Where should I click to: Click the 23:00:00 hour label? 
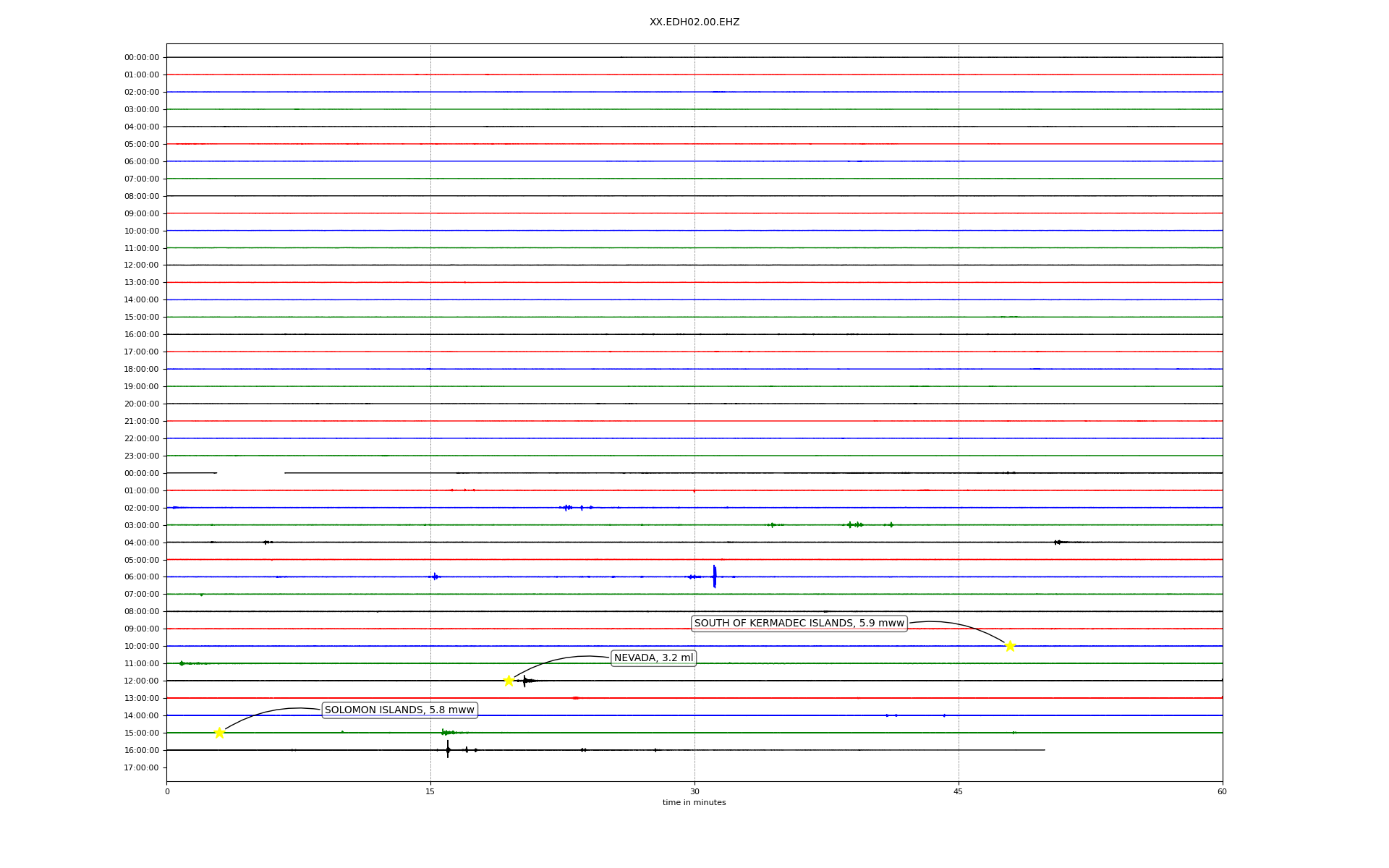[x=142, y=456]
